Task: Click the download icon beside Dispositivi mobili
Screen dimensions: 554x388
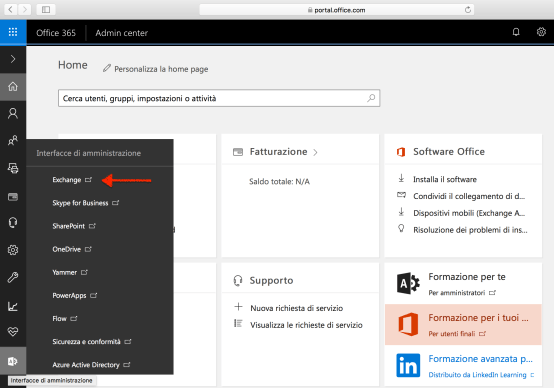Action: (x=401, y=212)
